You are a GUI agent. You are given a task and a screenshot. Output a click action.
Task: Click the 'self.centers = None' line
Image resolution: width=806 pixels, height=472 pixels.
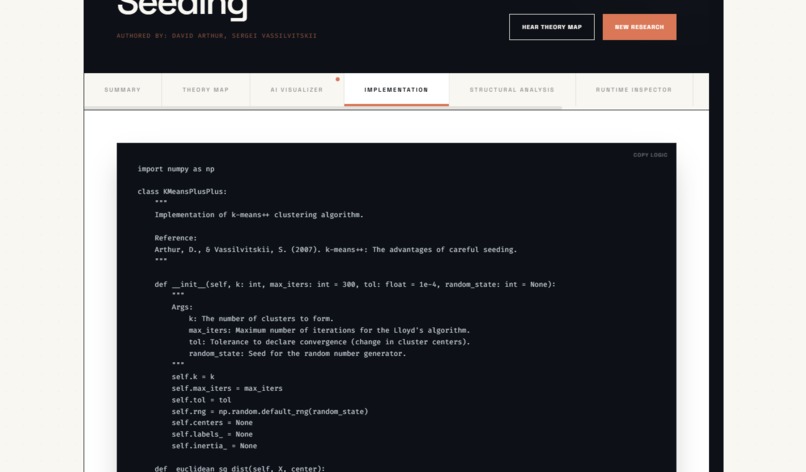click(x=212, y=423)
